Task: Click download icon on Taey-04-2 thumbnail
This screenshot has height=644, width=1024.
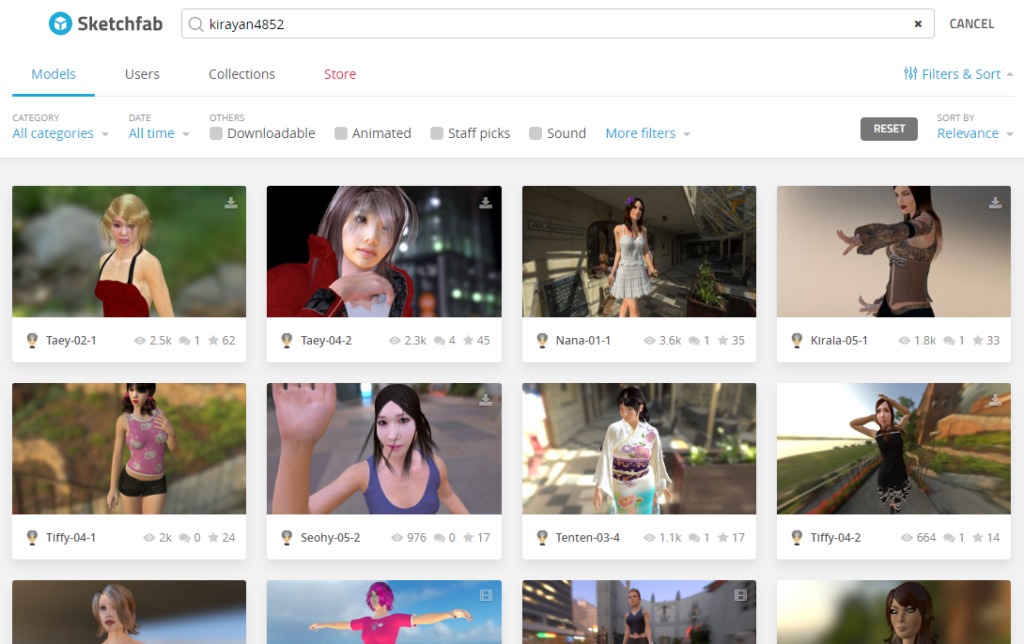Action: [485, 202]
